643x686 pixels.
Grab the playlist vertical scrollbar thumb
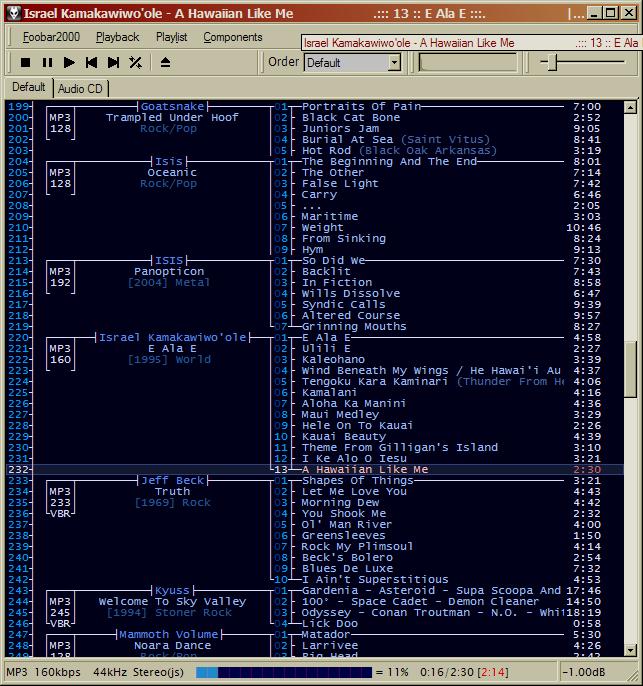click(630, 369)
